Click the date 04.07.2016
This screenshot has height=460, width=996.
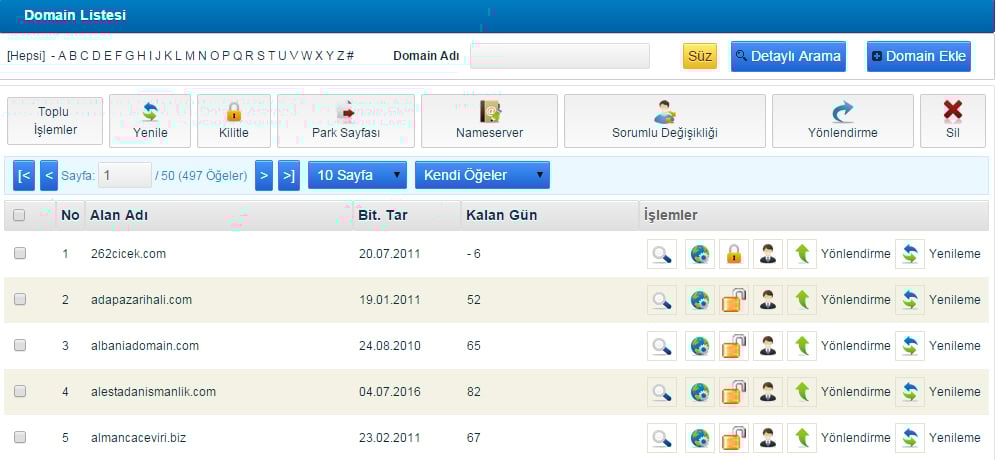click(389, 392)
